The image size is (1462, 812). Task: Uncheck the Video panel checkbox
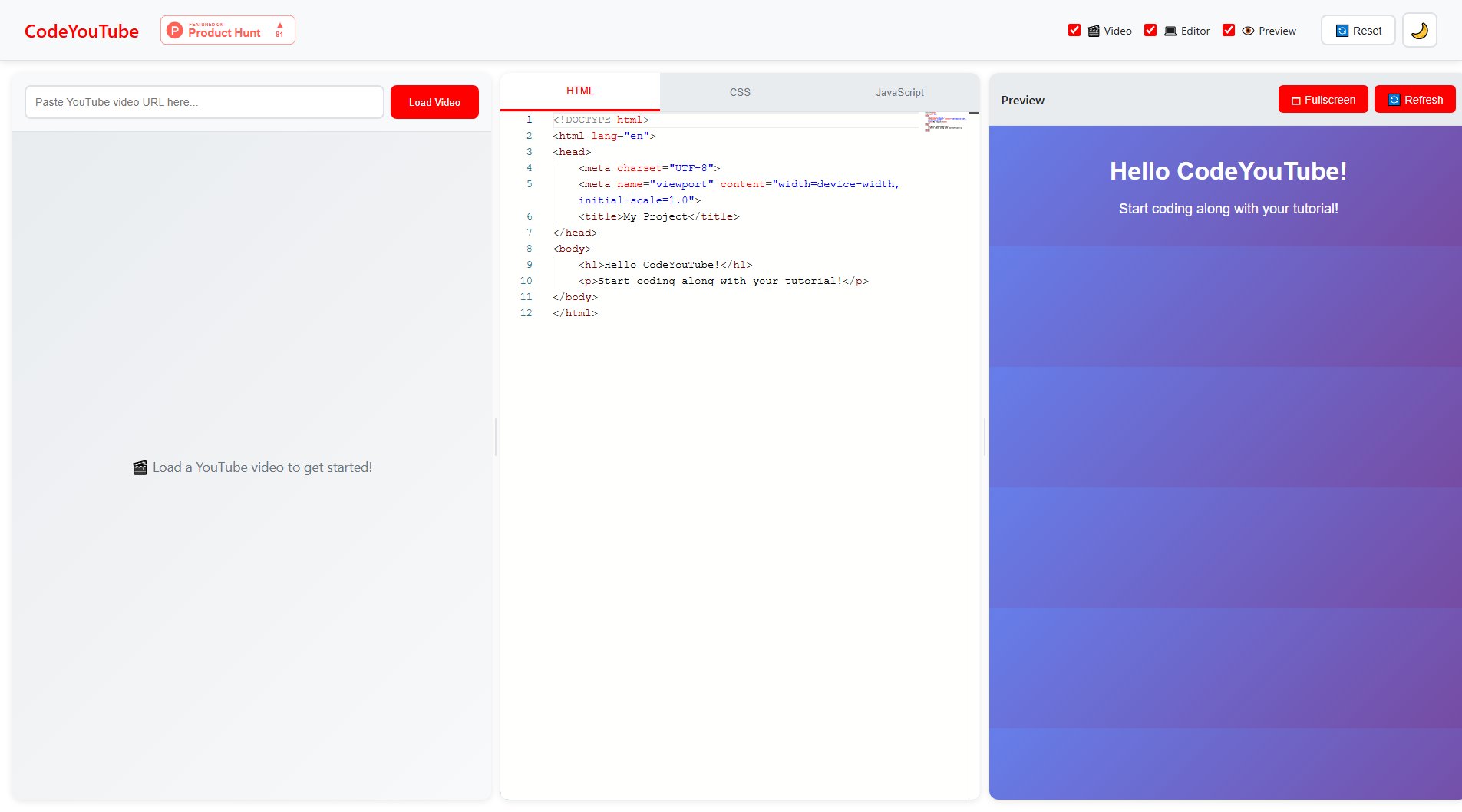pos(1074,30)
